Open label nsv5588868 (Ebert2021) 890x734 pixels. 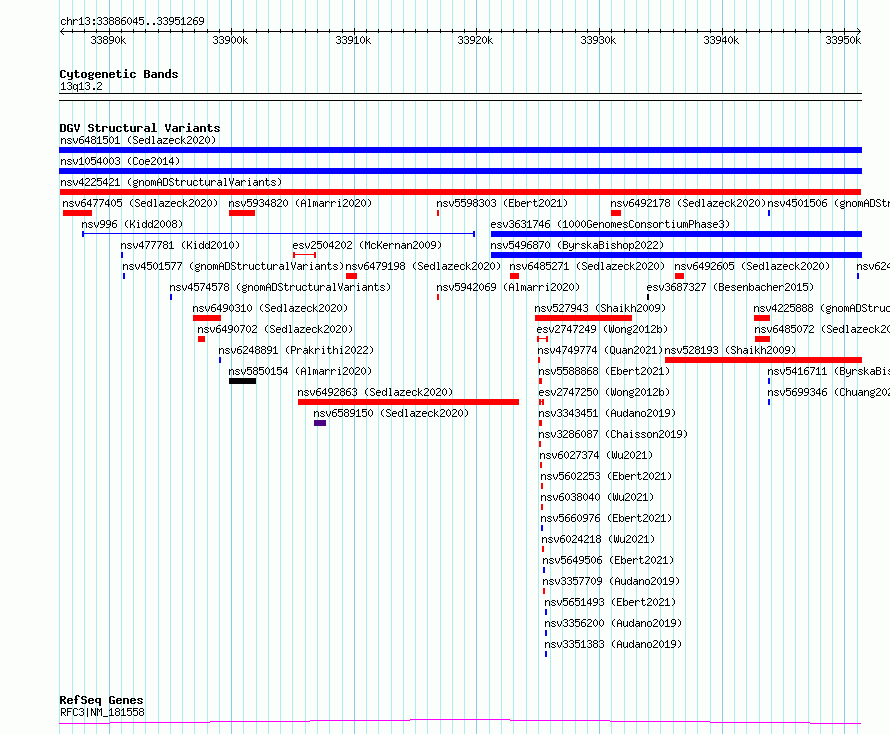604,371
